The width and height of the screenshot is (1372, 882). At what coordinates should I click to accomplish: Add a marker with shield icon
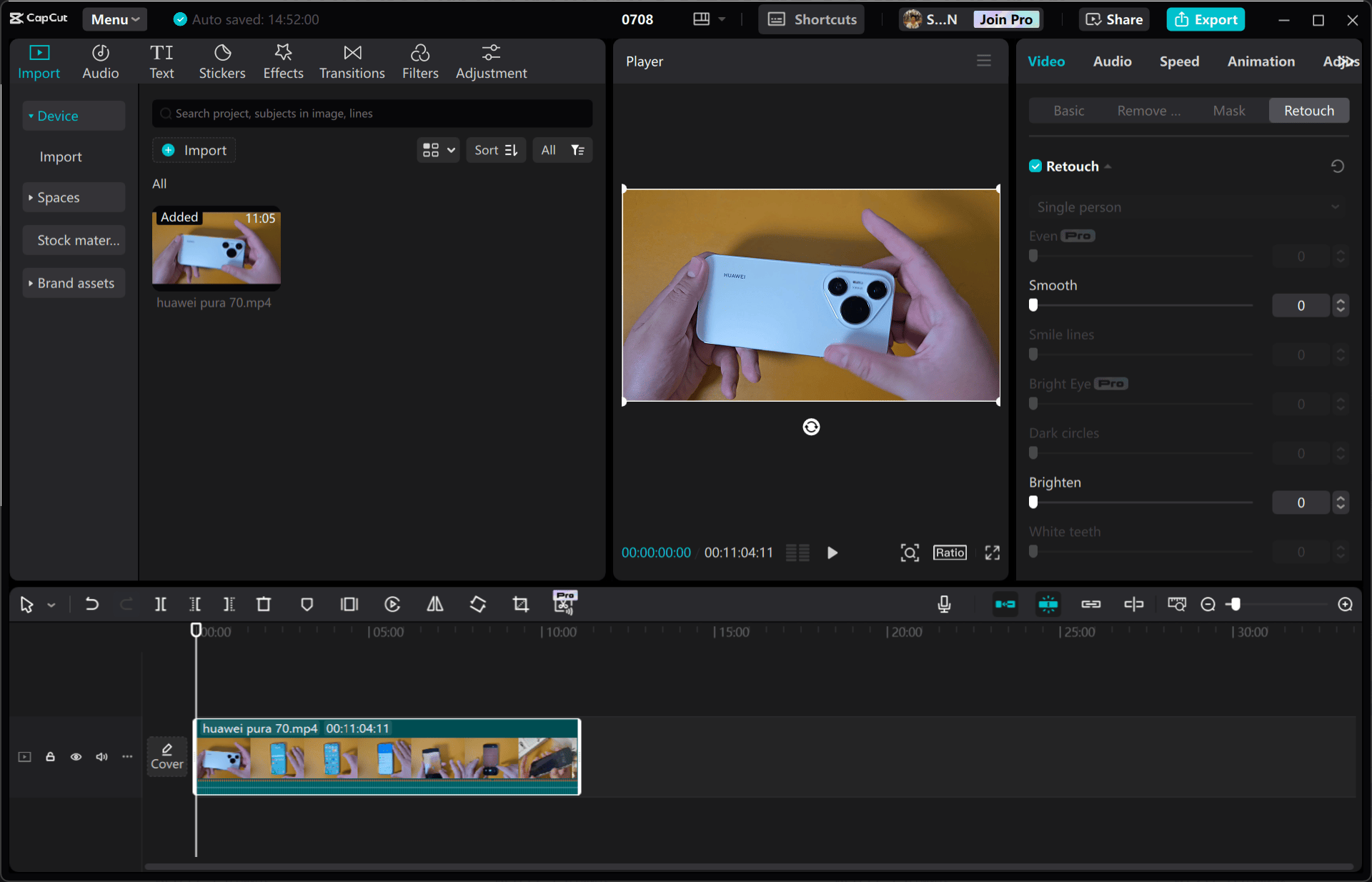click(307, 605)
